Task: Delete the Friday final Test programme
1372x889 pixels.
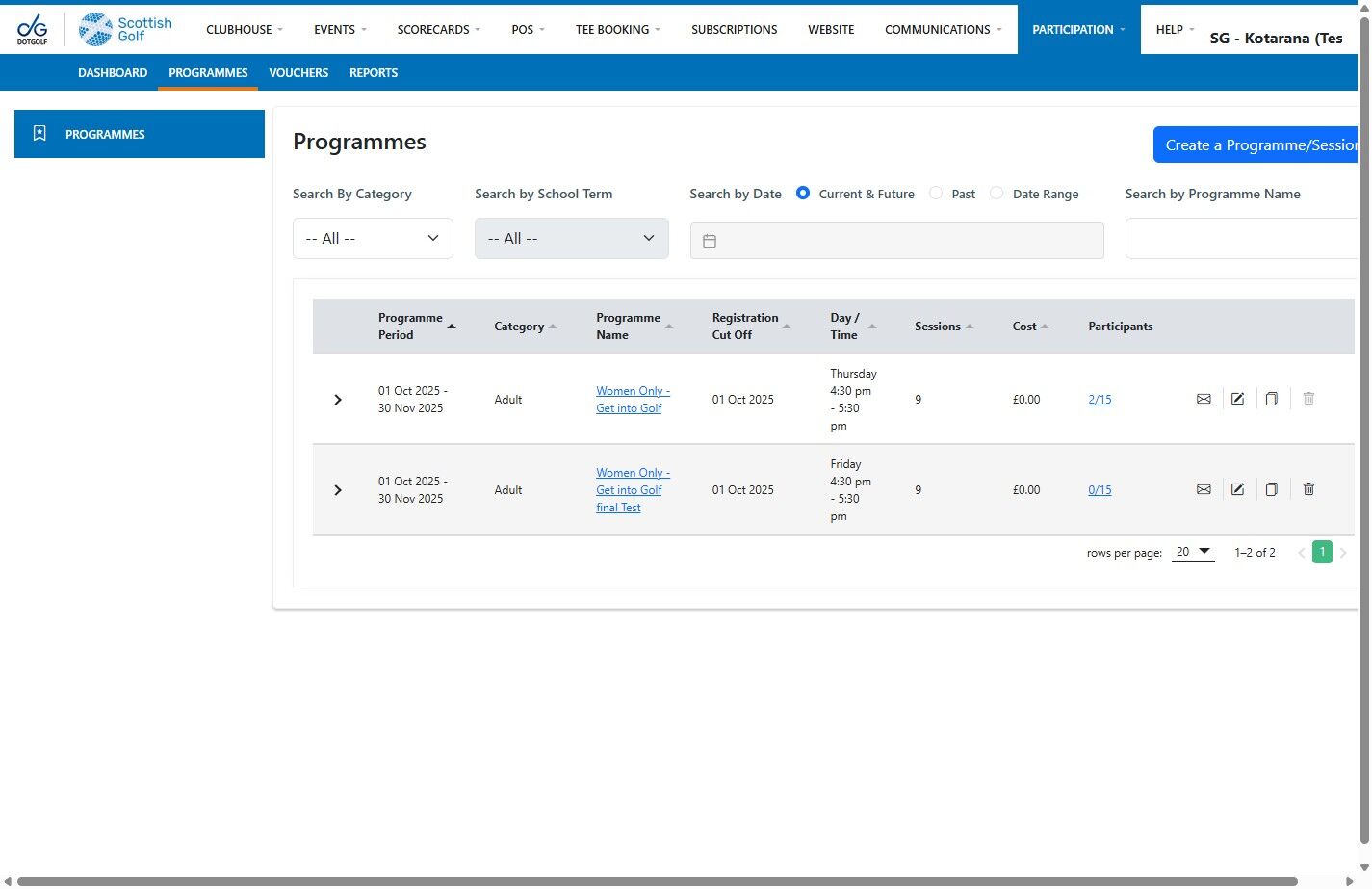Action: pyautogui.click(x=1308, y=489)
